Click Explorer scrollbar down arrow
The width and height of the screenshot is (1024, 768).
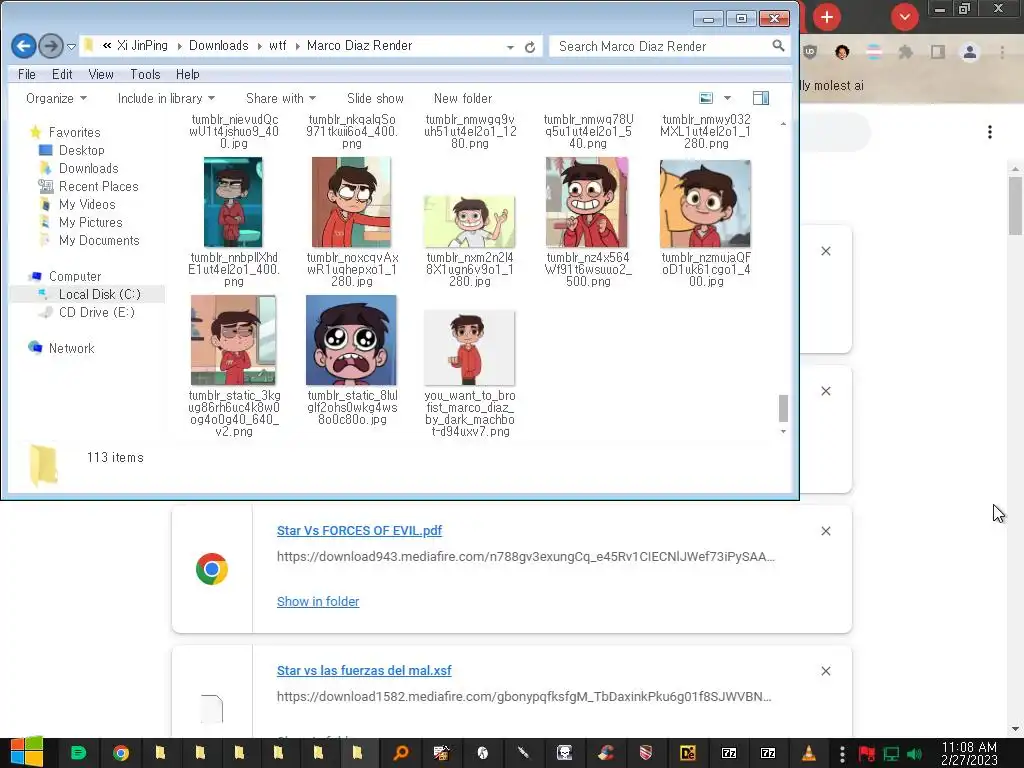pos(783,432)
